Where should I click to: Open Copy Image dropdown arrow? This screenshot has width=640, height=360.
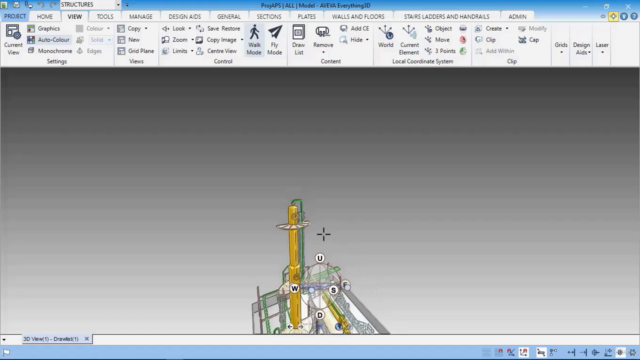(x=242, y=40)
